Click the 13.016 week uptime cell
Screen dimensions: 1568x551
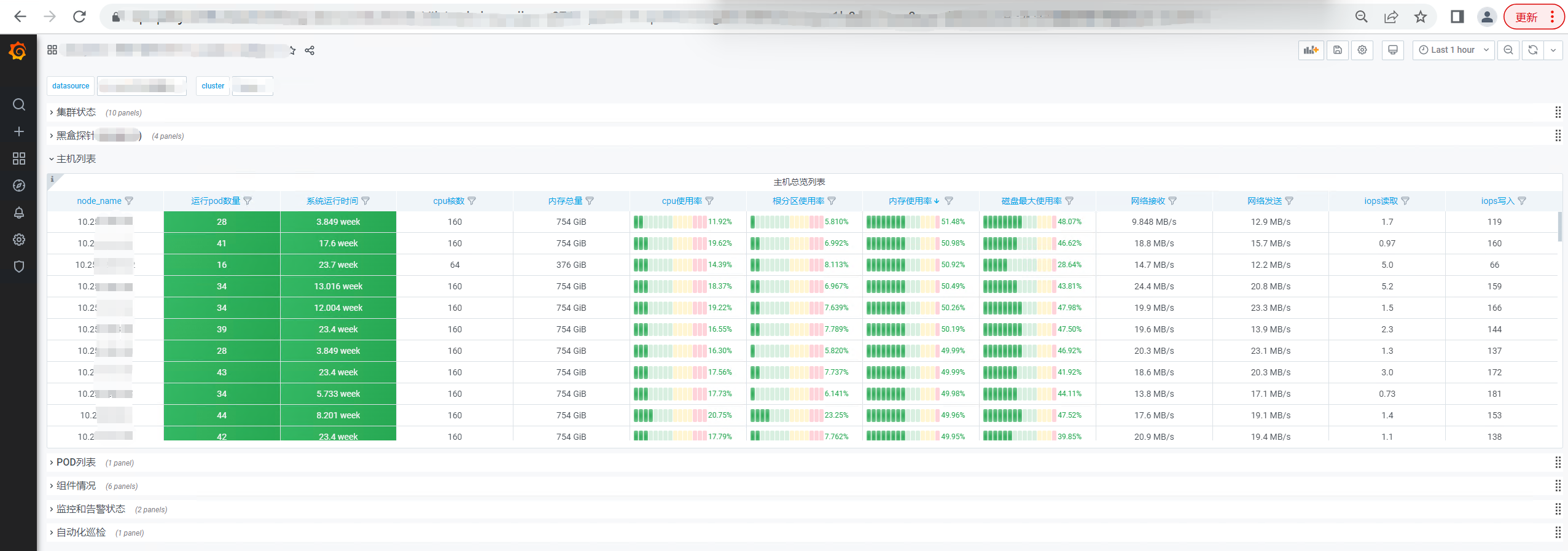point(338,286)
